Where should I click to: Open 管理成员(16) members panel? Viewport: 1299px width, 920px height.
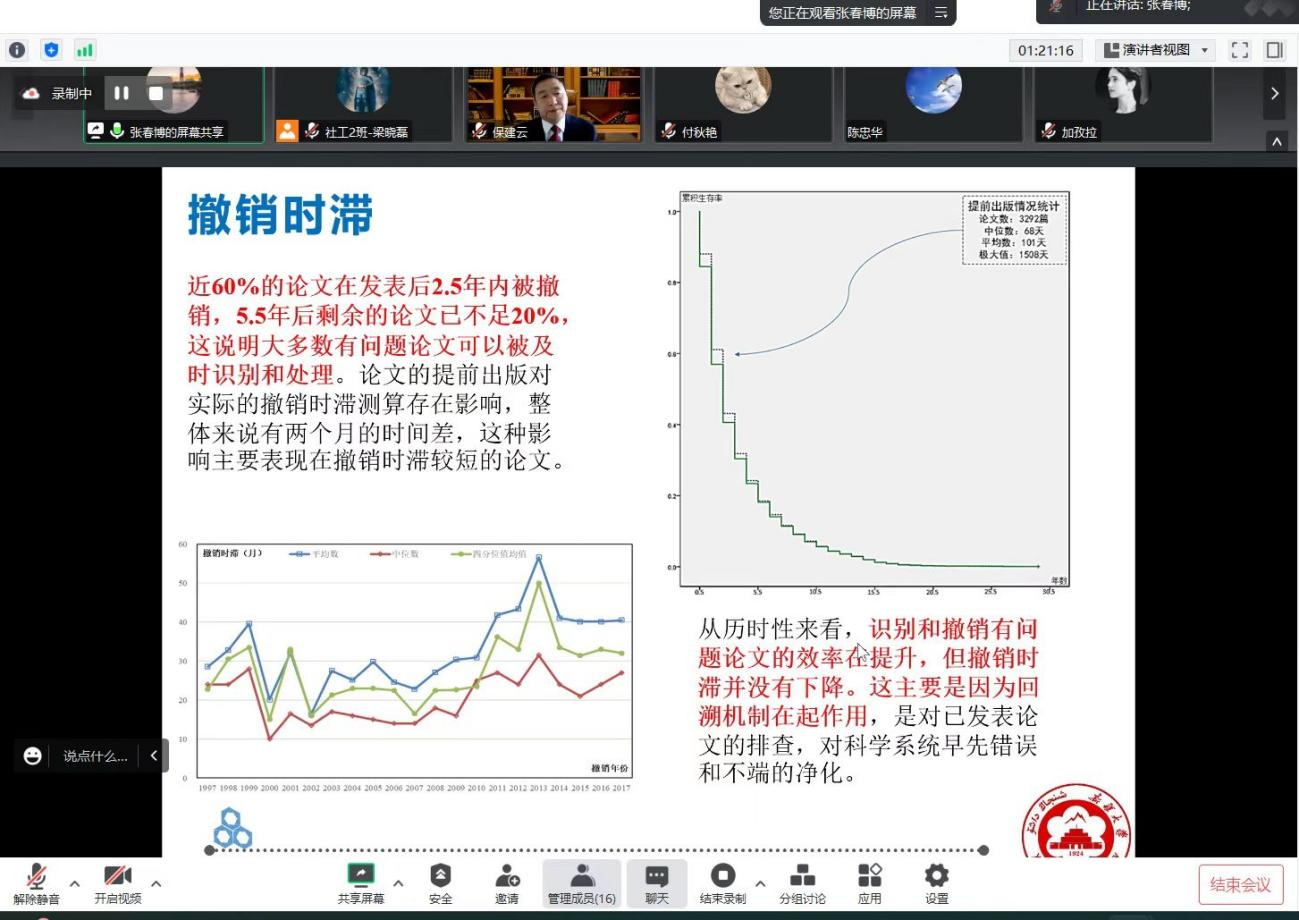581,884
